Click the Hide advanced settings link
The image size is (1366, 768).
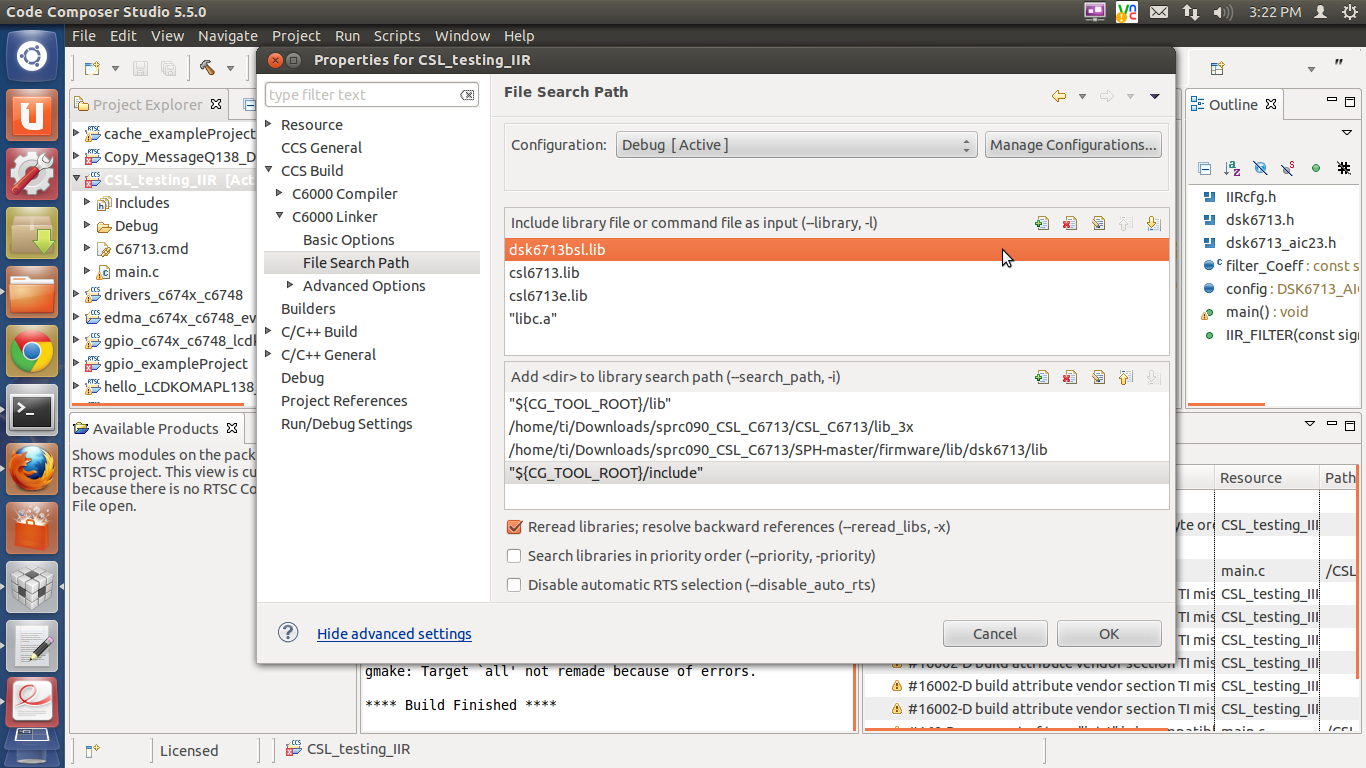click(x=394, y=633)
